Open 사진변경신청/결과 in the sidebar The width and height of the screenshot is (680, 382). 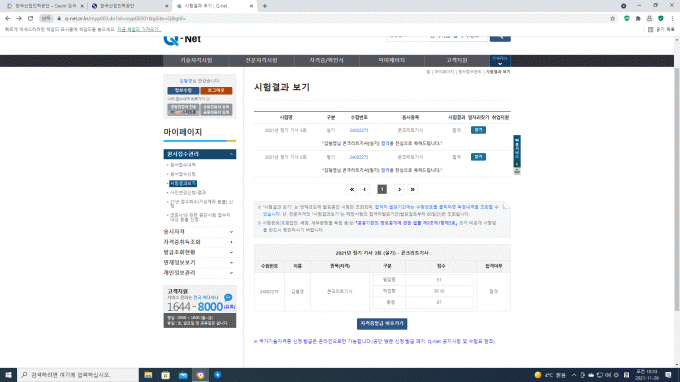coord(188,193)
